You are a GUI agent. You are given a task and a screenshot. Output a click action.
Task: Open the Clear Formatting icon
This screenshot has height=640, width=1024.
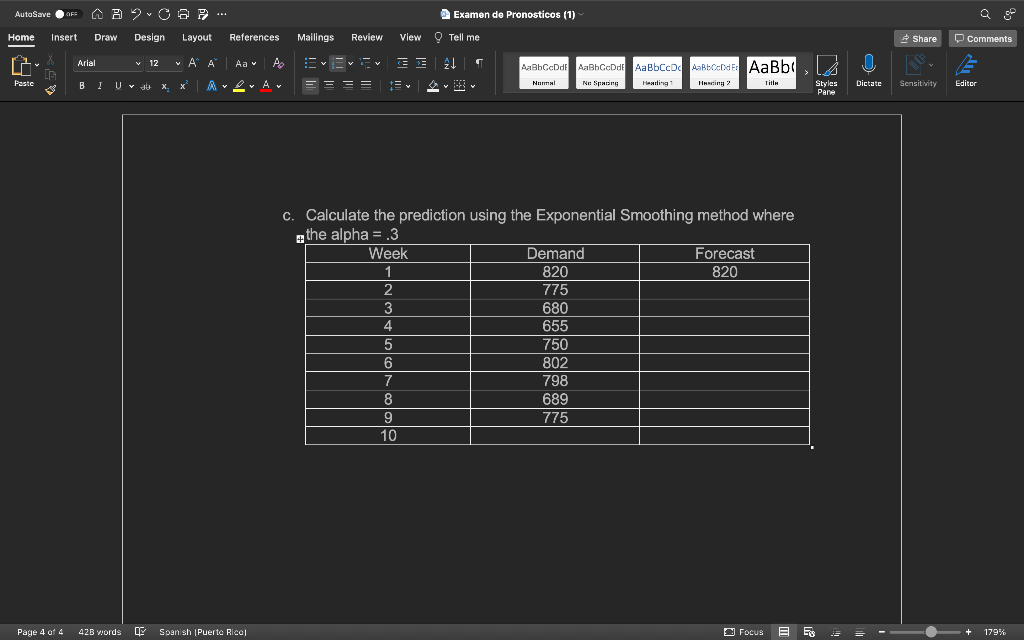(277, 64)
